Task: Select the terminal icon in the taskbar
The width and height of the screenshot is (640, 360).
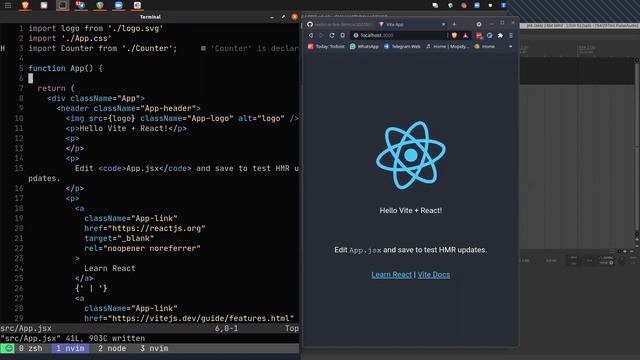Action: [x=62, y=5]
